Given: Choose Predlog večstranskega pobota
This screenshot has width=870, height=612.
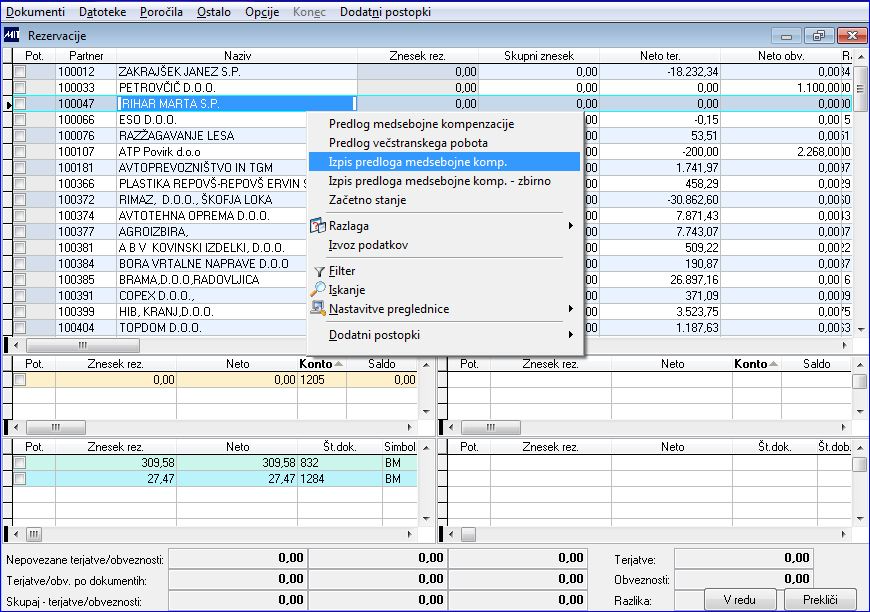Looking at the screenshot, I should (x=408, y=143).
